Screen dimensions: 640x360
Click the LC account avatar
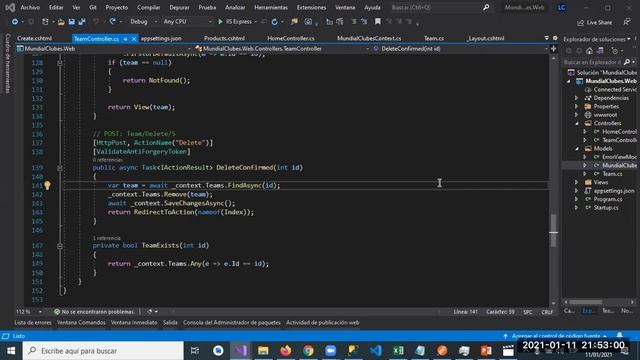tap(562, 7)
